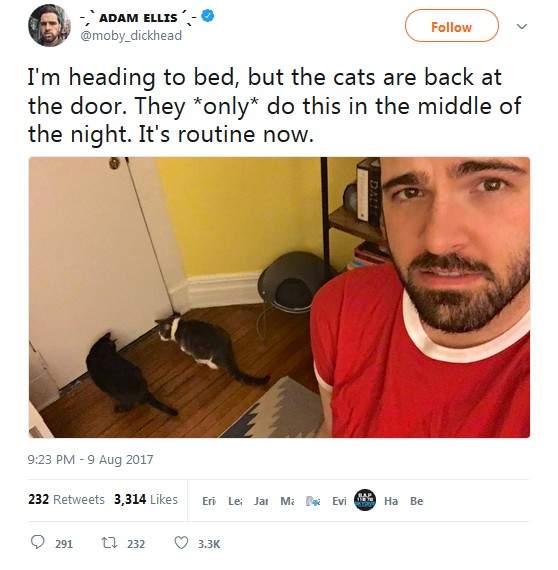The image size is (558, 570).
Task: Open the 'Ha' liker avatar
Action: tap(391, 501)
